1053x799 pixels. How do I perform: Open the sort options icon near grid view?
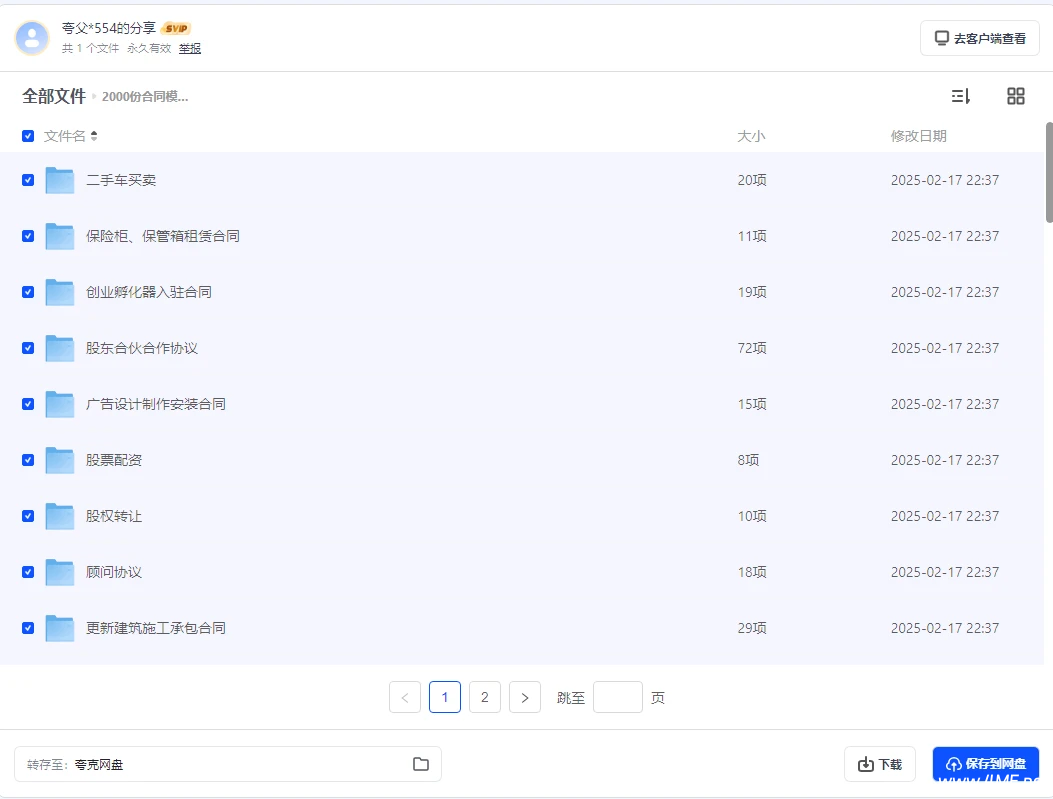(x=960, y=95)
